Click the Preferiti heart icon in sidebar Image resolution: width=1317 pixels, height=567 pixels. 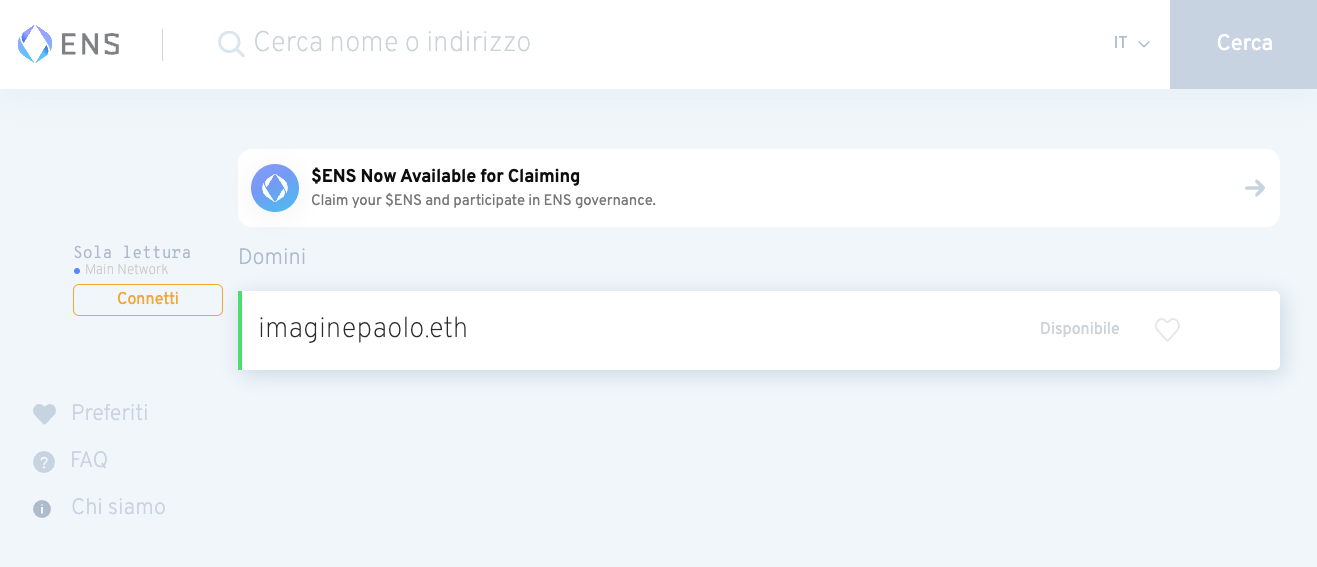coord(44,414)
